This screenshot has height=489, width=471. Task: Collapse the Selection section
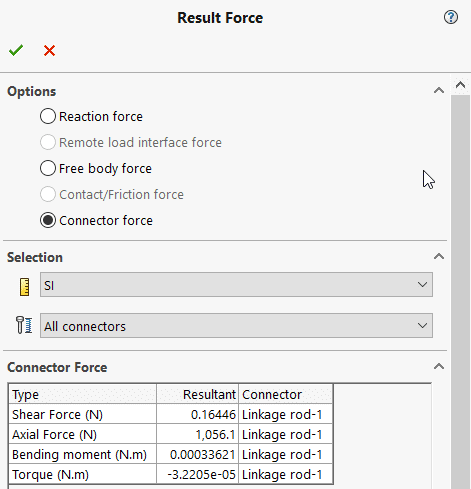point(439,256)
